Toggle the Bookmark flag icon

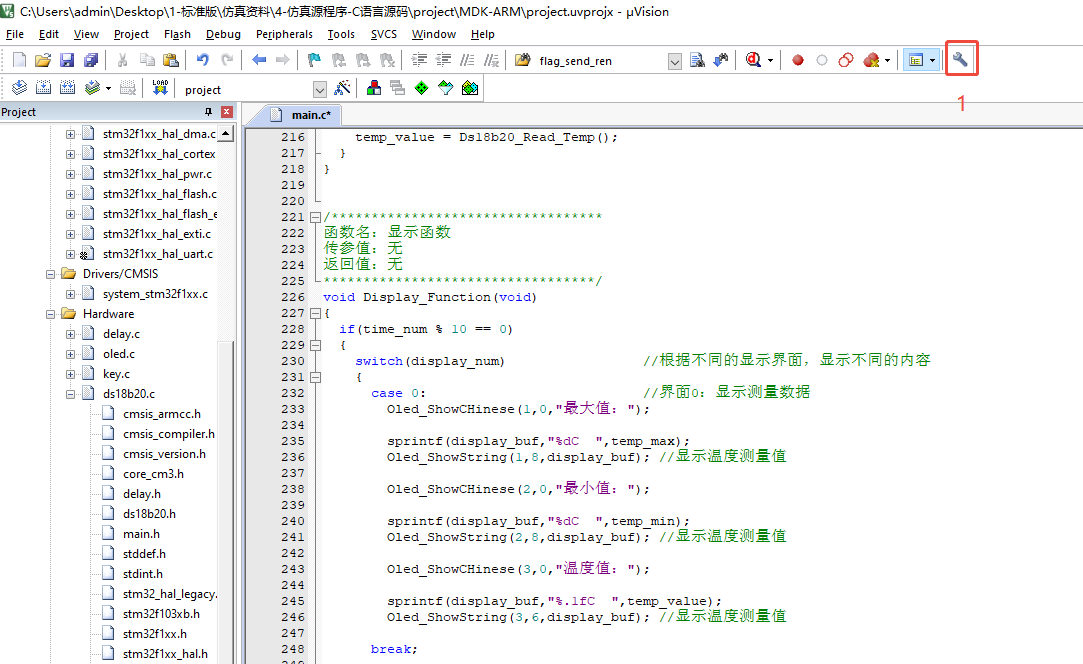pos(314,60)
